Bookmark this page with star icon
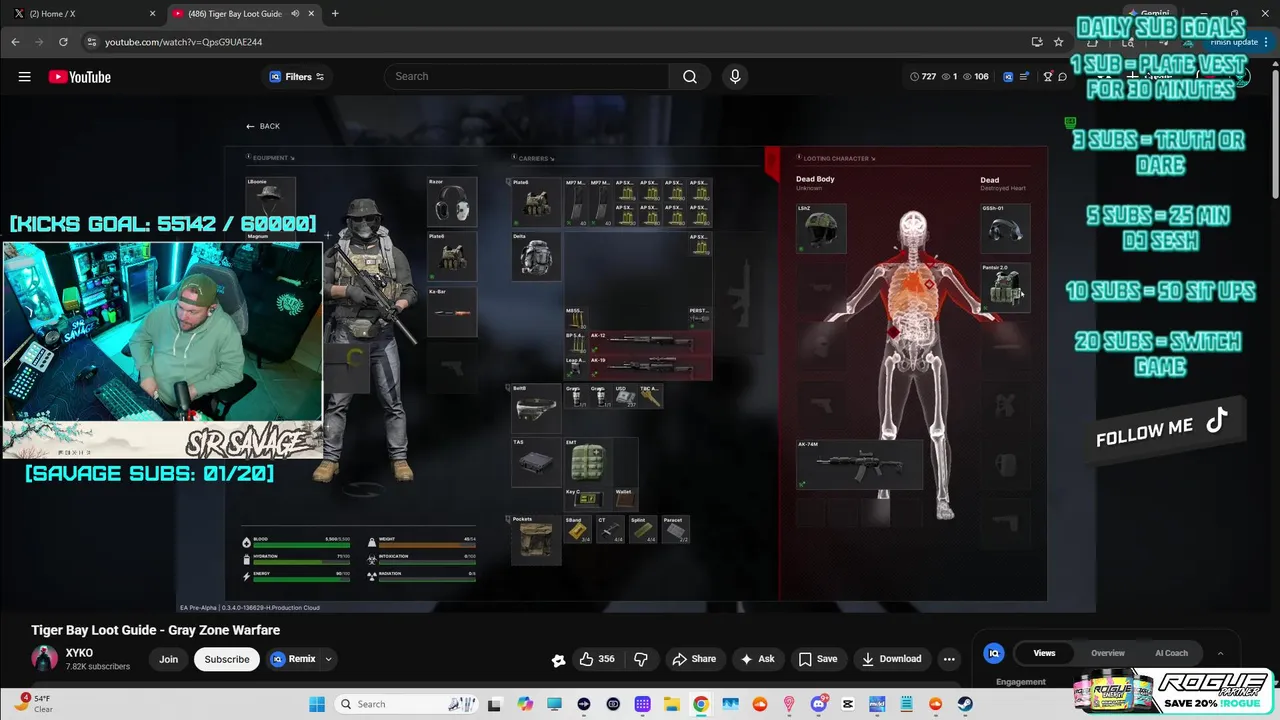This screenshot has height=720, width=1280. [x=1058, y=42]
